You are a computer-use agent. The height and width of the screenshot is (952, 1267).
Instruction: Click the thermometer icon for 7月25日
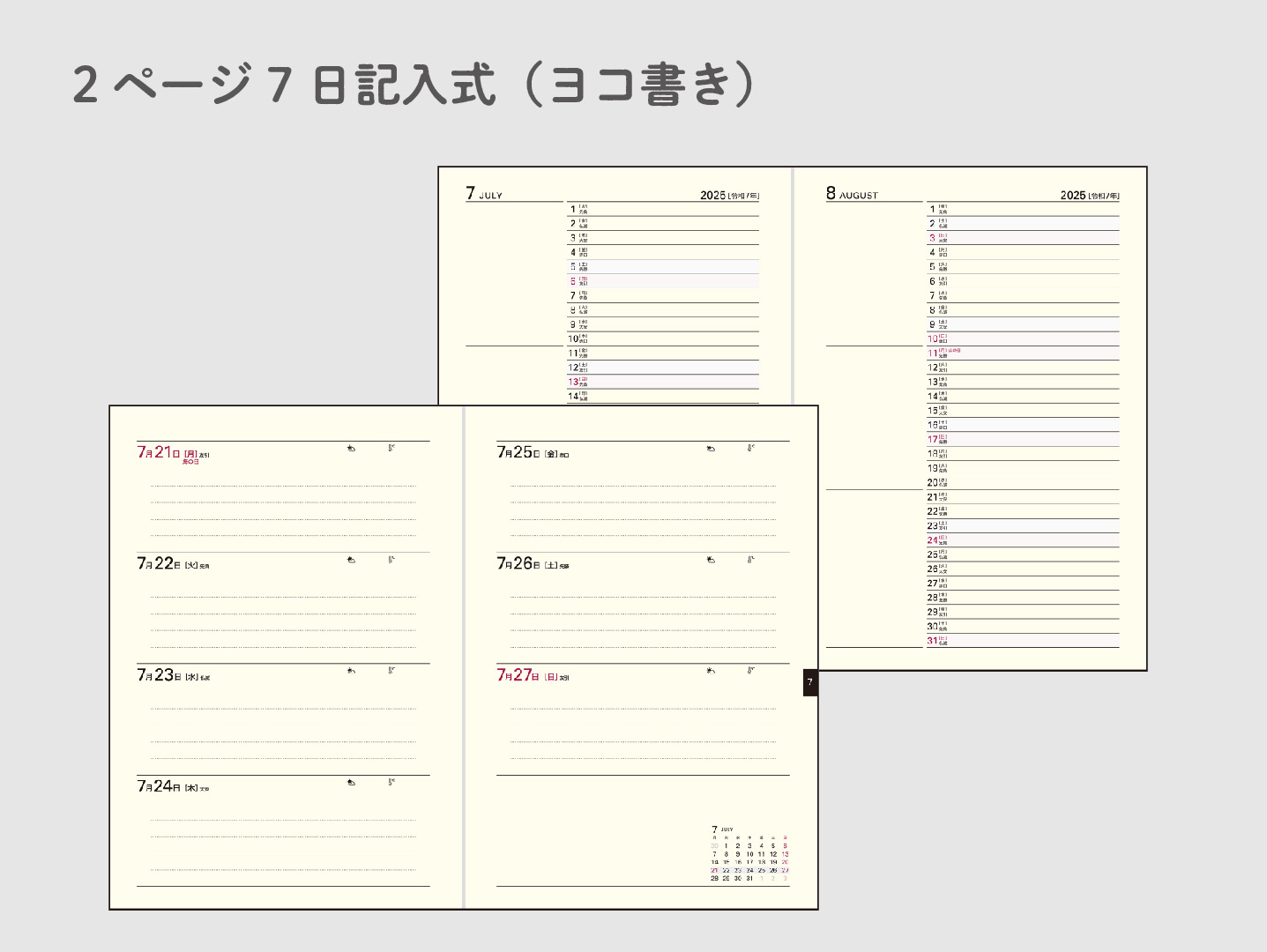pos(751,448)
